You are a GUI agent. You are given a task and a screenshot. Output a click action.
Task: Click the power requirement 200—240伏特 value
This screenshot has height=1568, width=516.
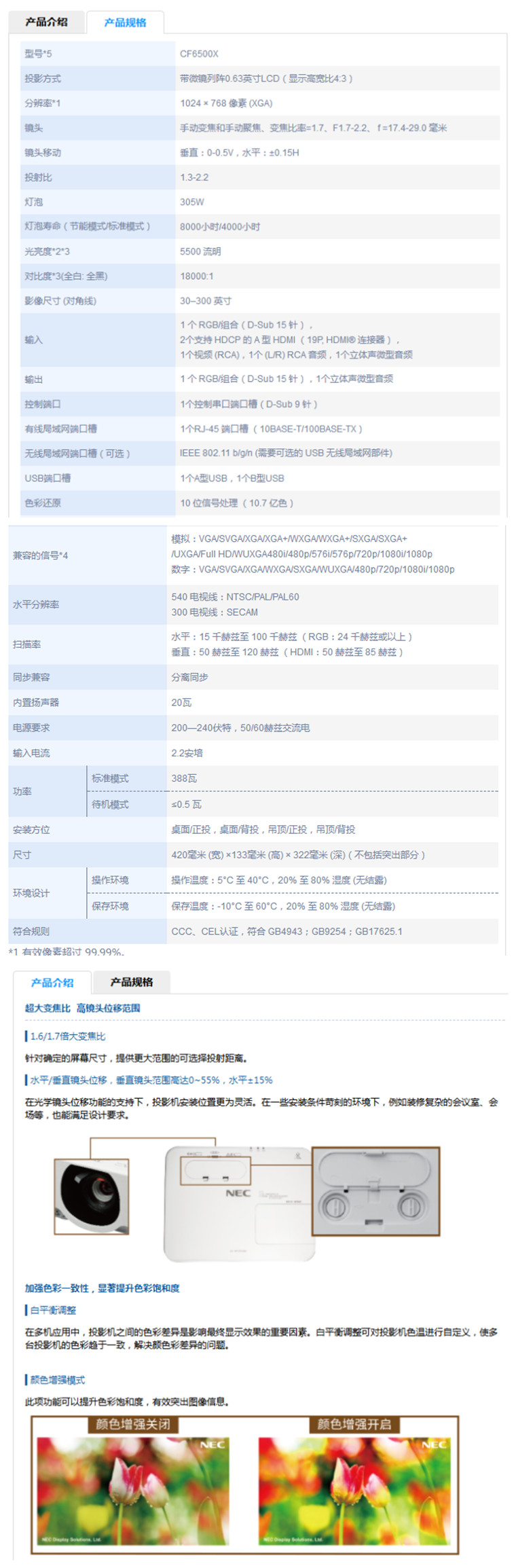click(240, 727)
